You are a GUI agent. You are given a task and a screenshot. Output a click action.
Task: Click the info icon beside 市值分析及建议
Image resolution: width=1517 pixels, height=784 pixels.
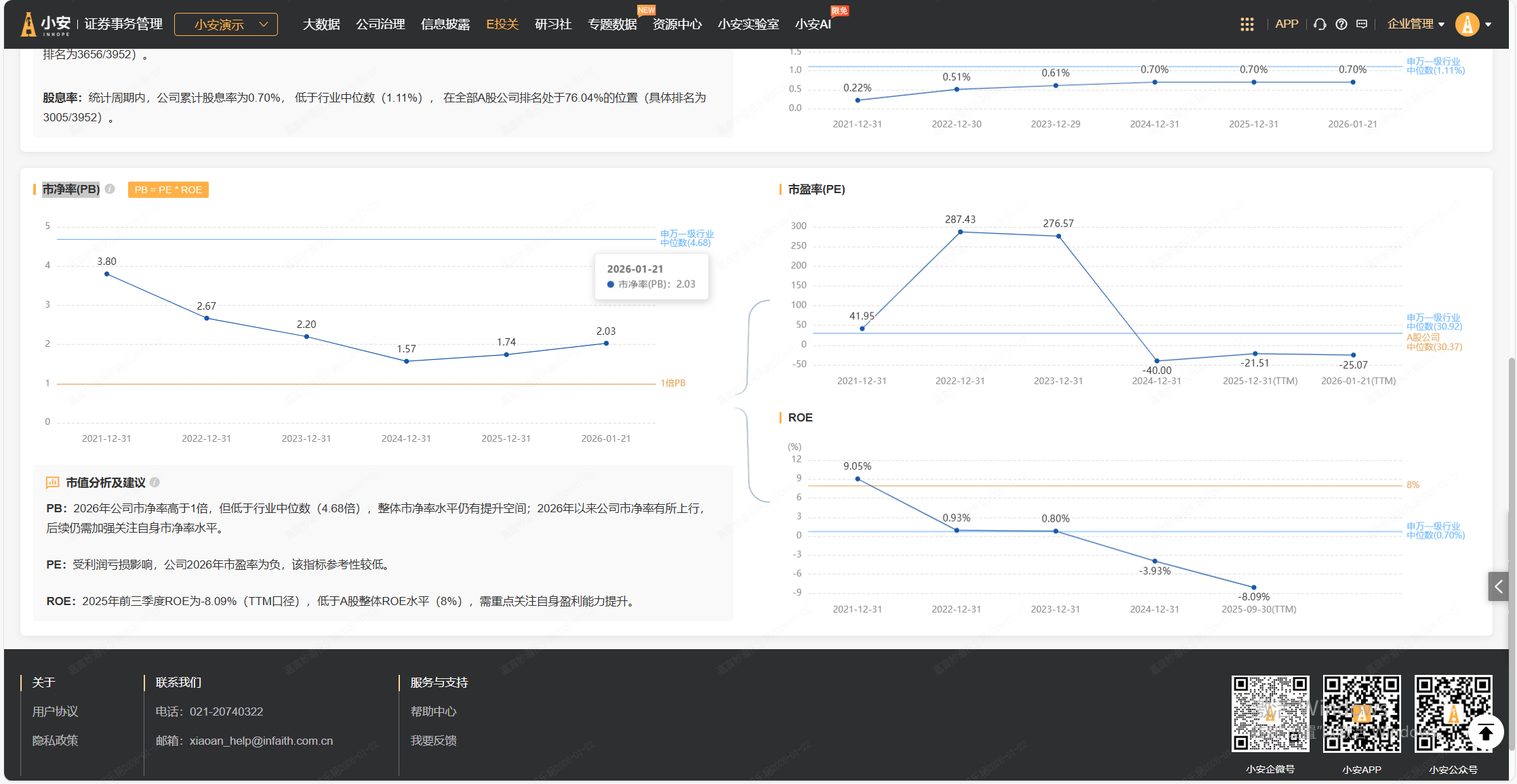[155, 482]
